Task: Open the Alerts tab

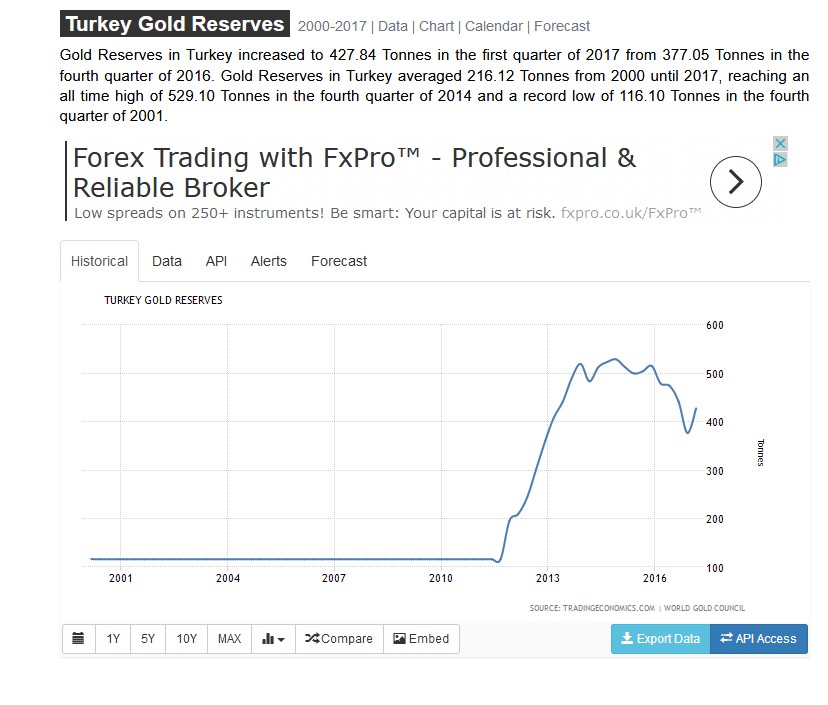Action: (x=268, y=261)
